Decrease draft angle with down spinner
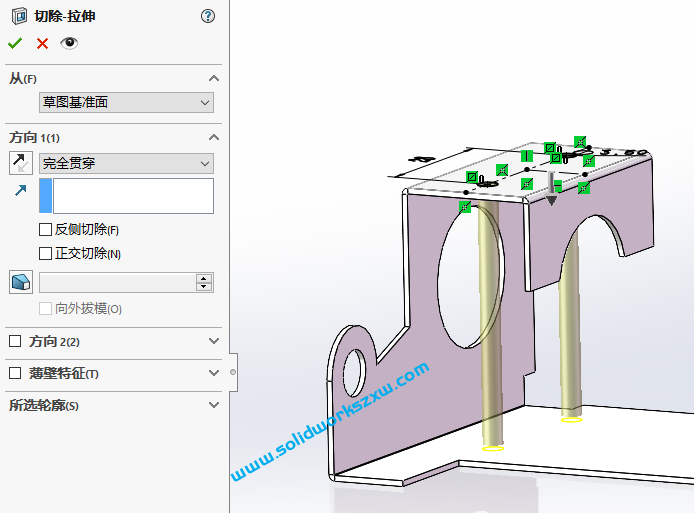Image resolution: width=694 pixels, height=513 pixels. (x=204, y=287)
